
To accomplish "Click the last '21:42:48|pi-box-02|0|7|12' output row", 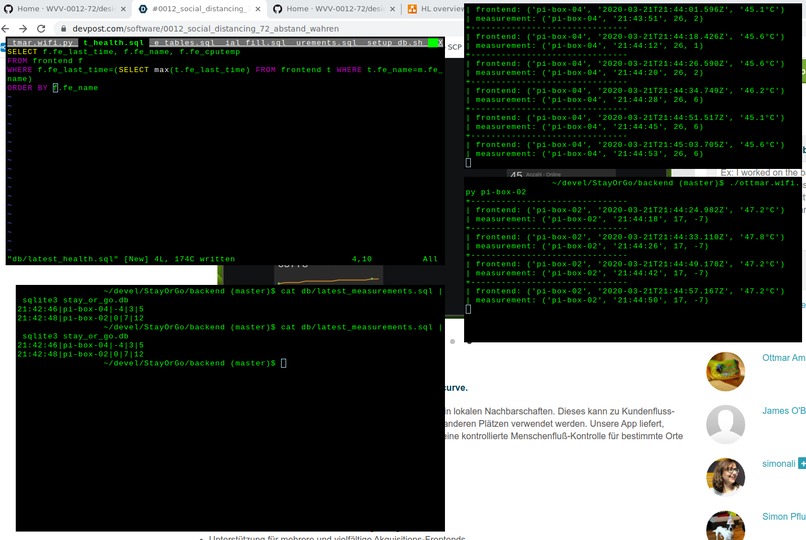I will [x=81, y=354].
